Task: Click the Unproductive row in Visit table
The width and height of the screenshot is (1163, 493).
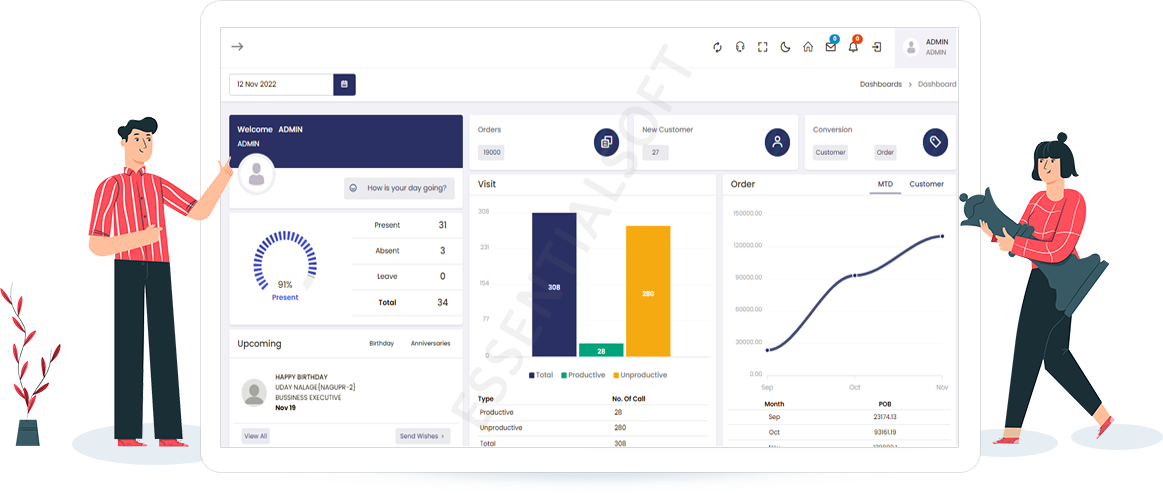Action: click(x=592, y=428)
